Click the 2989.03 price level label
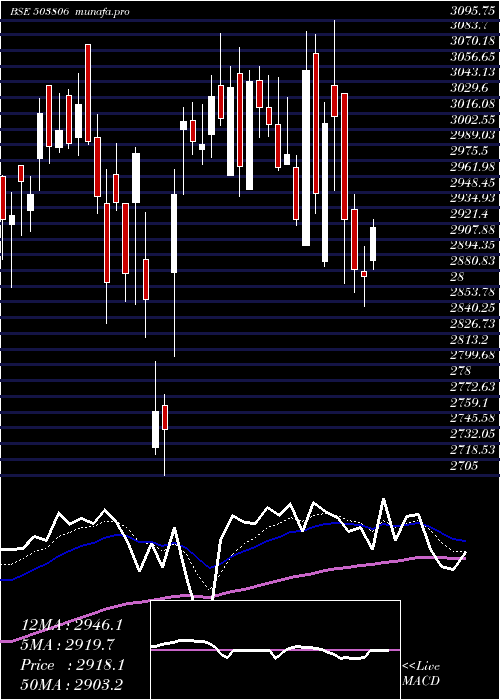The height and width of the screenshot is (700, 500). [473, 135]
